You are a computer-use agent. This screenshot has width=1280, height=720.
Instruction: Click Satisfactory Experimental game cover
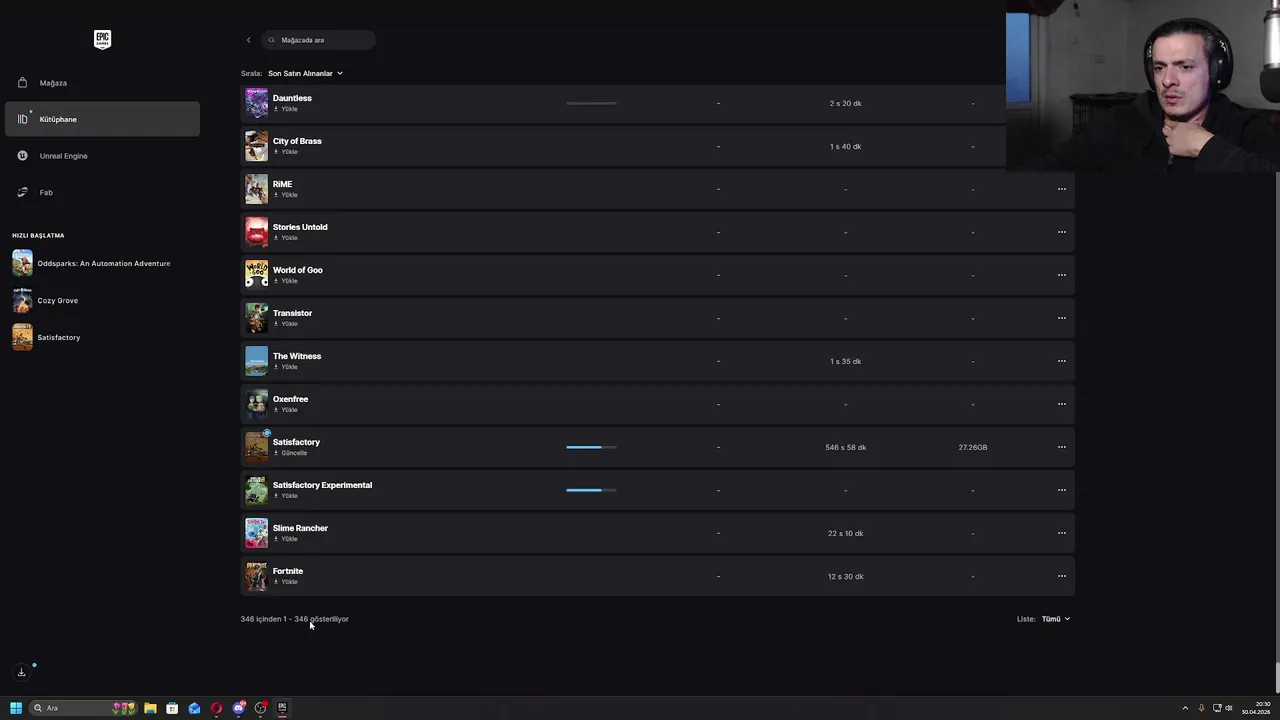[256, 490]
